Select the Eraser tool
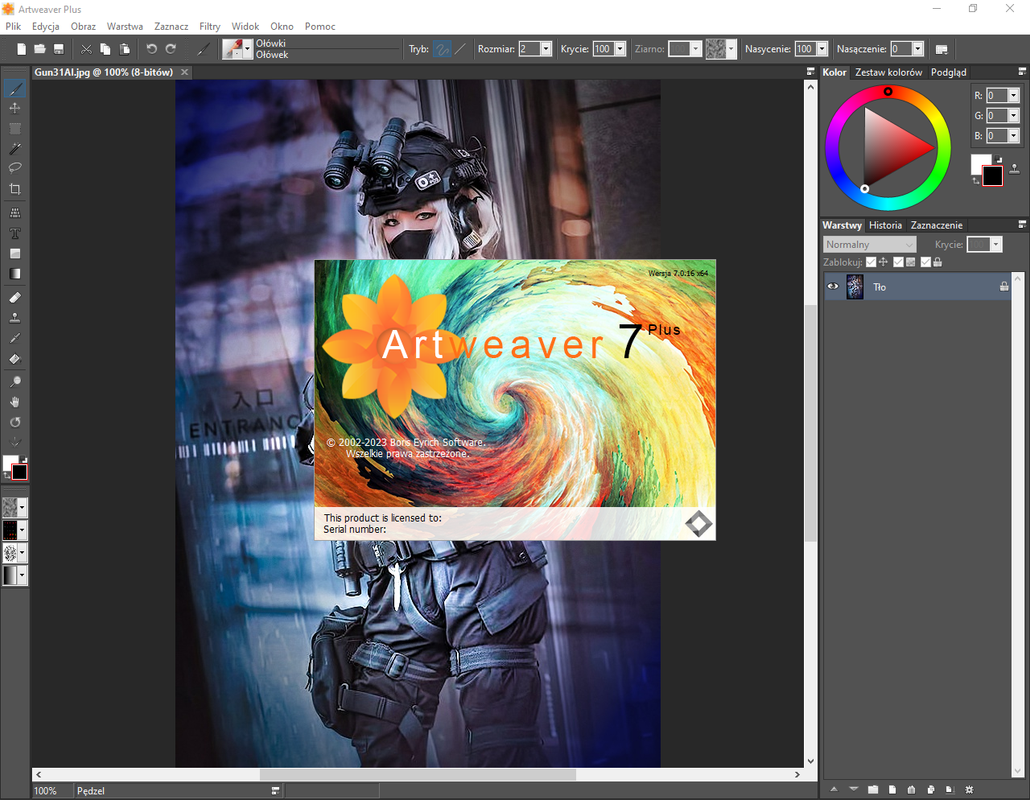The image size is (1030, 800). (x=15, y=298)
